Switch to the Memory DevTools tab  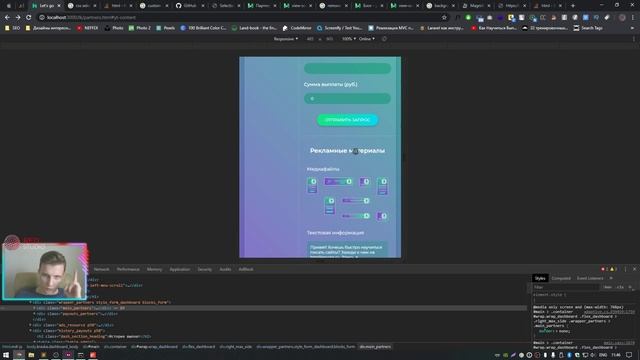tap(154, 269)
